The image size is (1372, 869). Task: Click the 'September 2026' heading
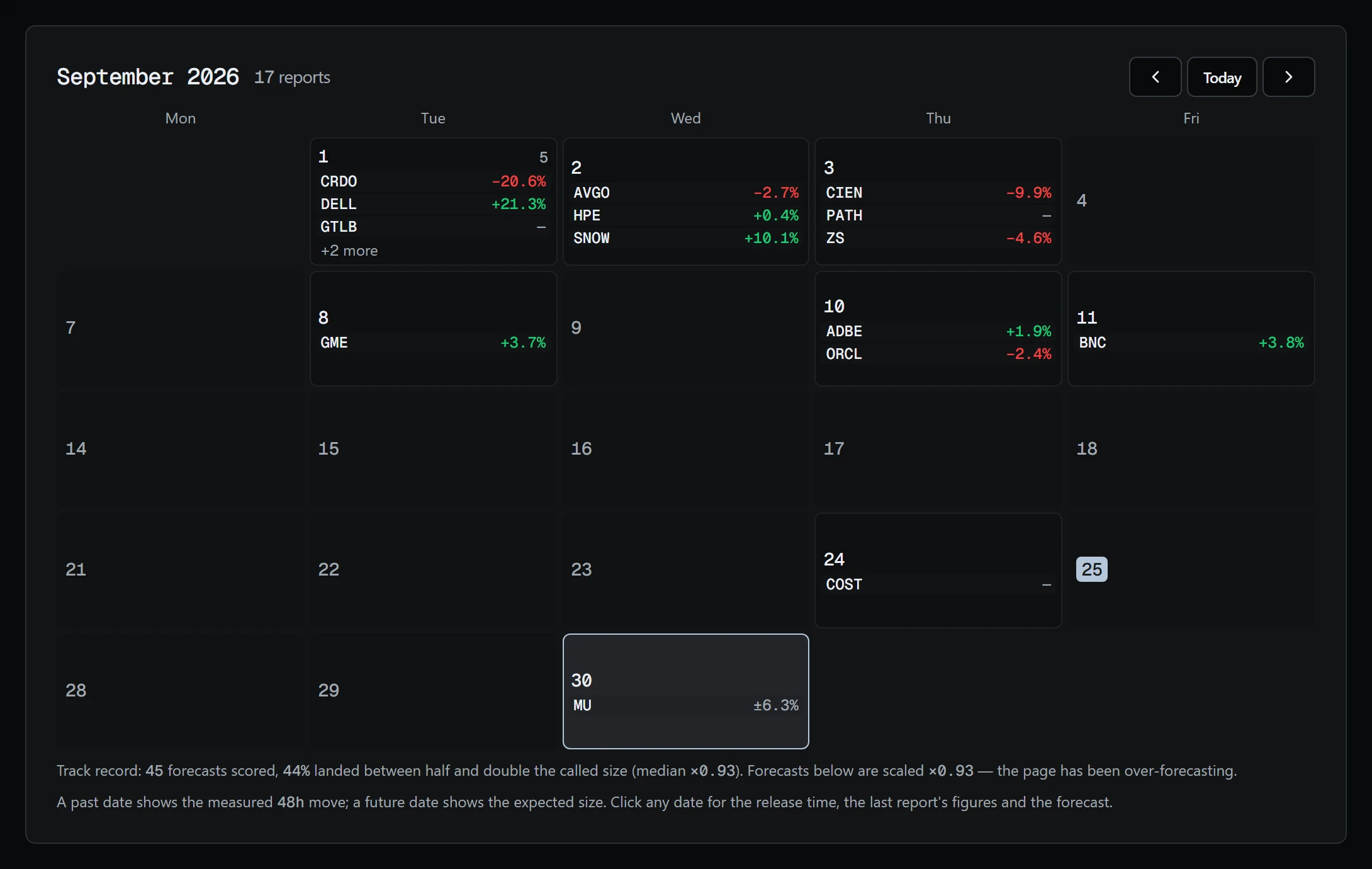[148, 77]
